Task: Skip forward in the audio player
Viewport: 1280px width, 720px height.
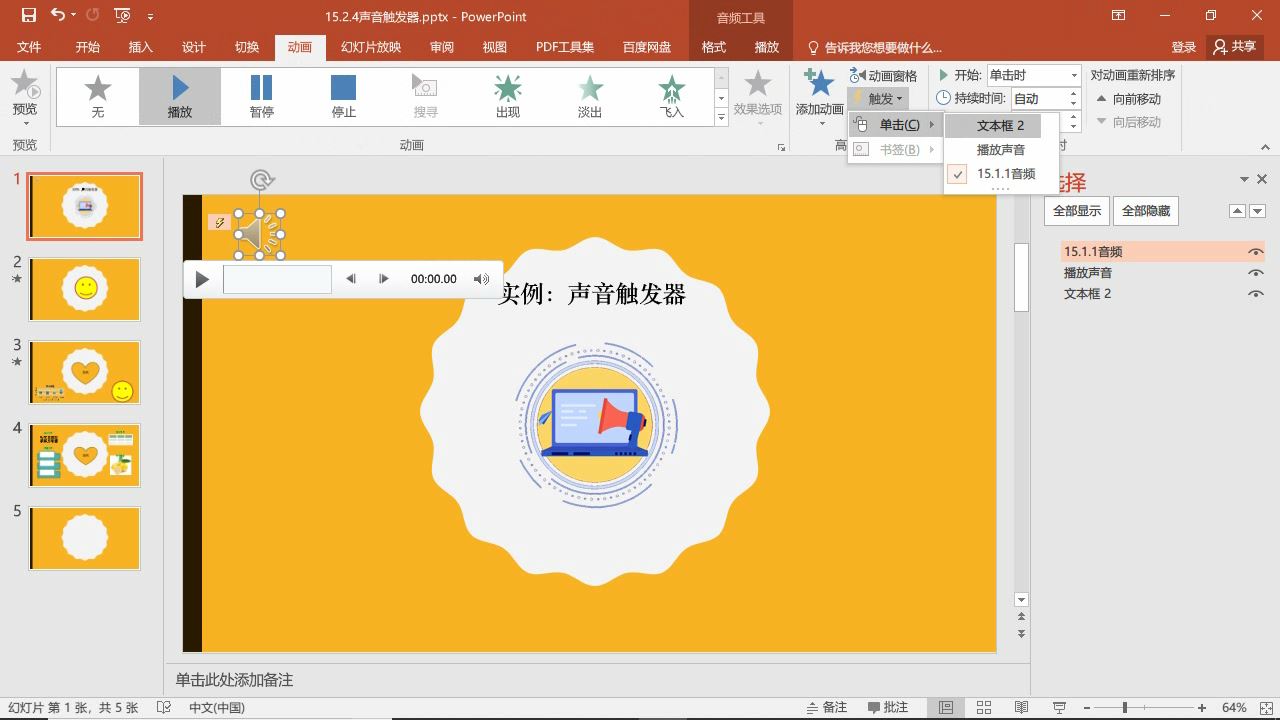Action: point(383,279)
